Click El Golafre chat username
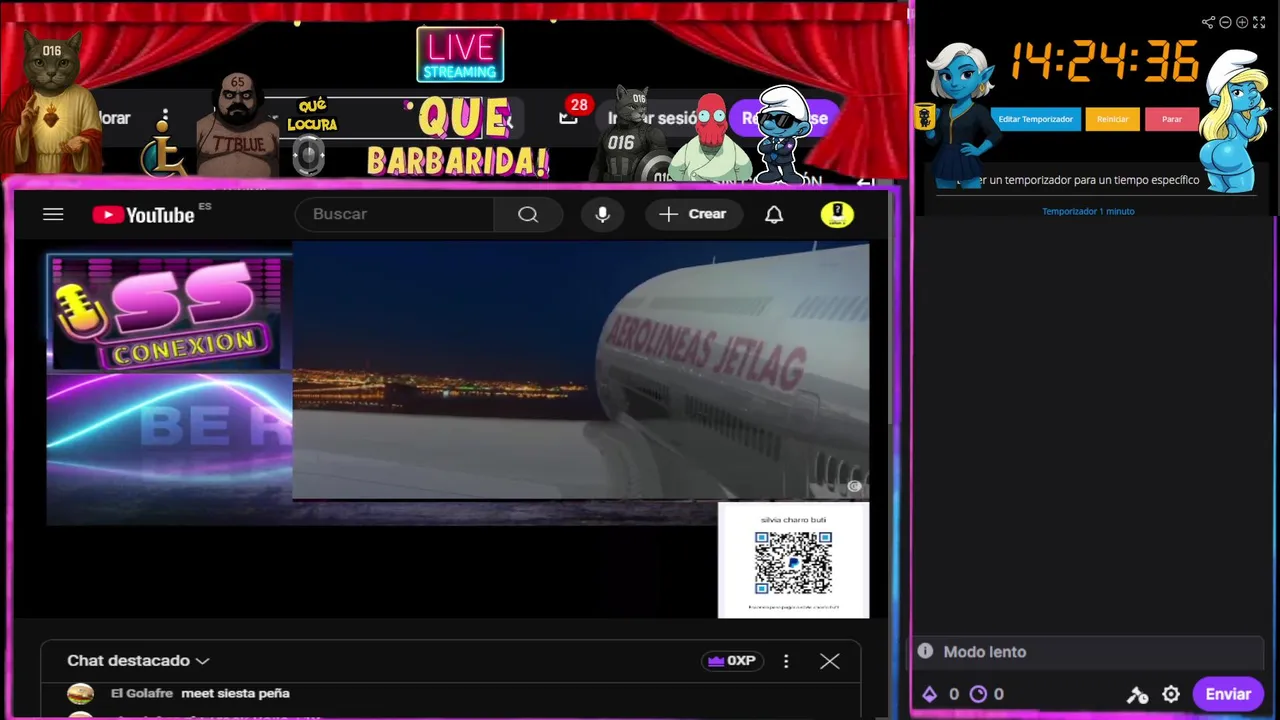Screen dimensions: 1280x720 (142, 693)
